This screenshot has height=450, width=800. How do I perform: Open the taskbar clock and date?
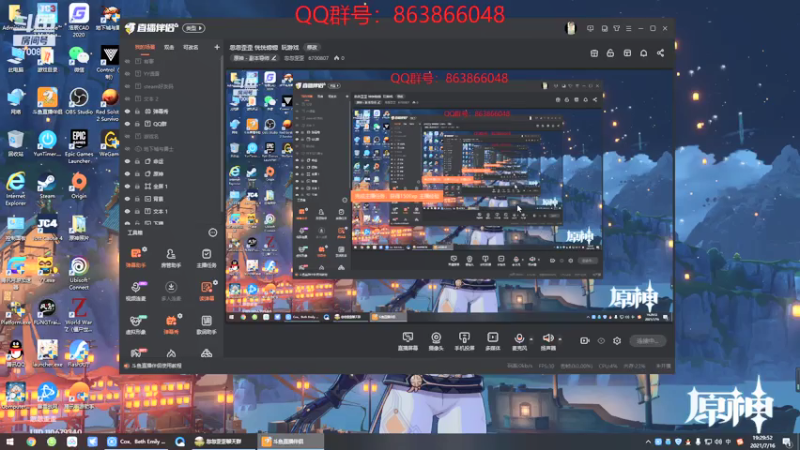(x=762, y=442)
